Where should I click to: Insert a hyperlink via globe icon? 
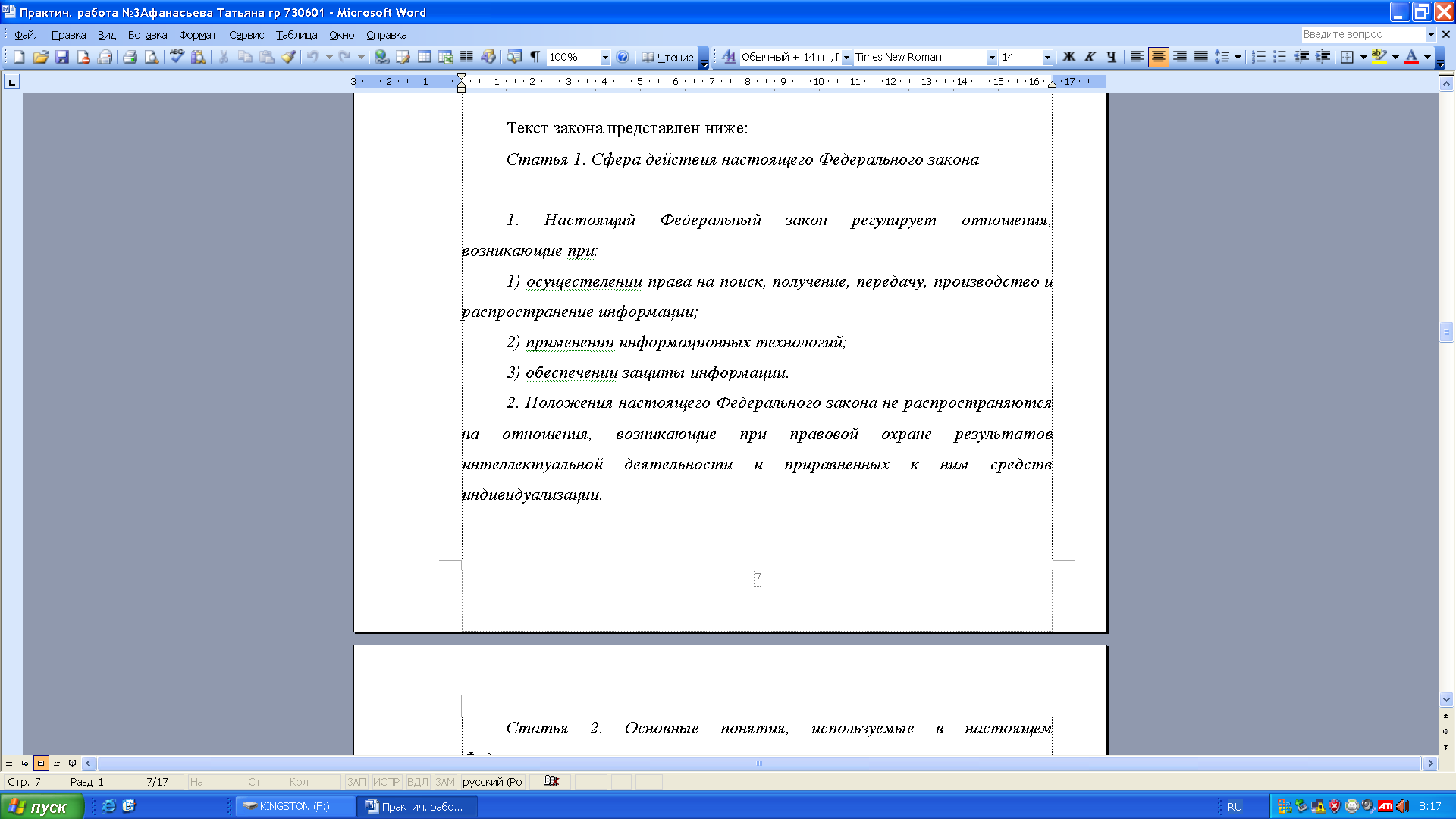point(382,57)
